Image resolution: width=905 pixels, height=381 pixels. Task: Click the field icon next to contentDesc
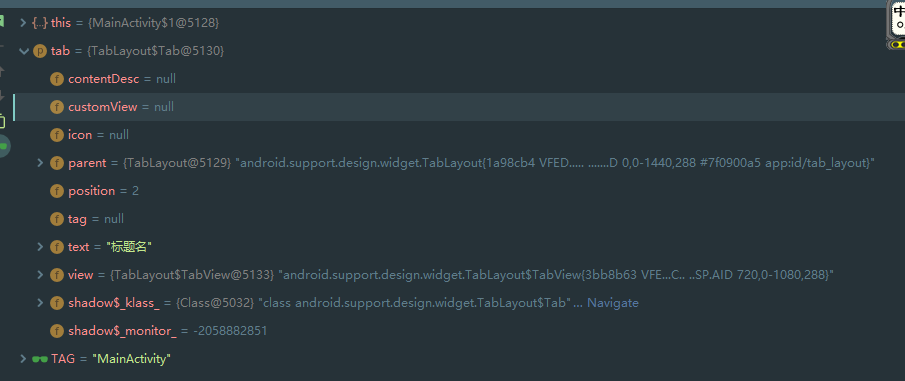[57, 79]
